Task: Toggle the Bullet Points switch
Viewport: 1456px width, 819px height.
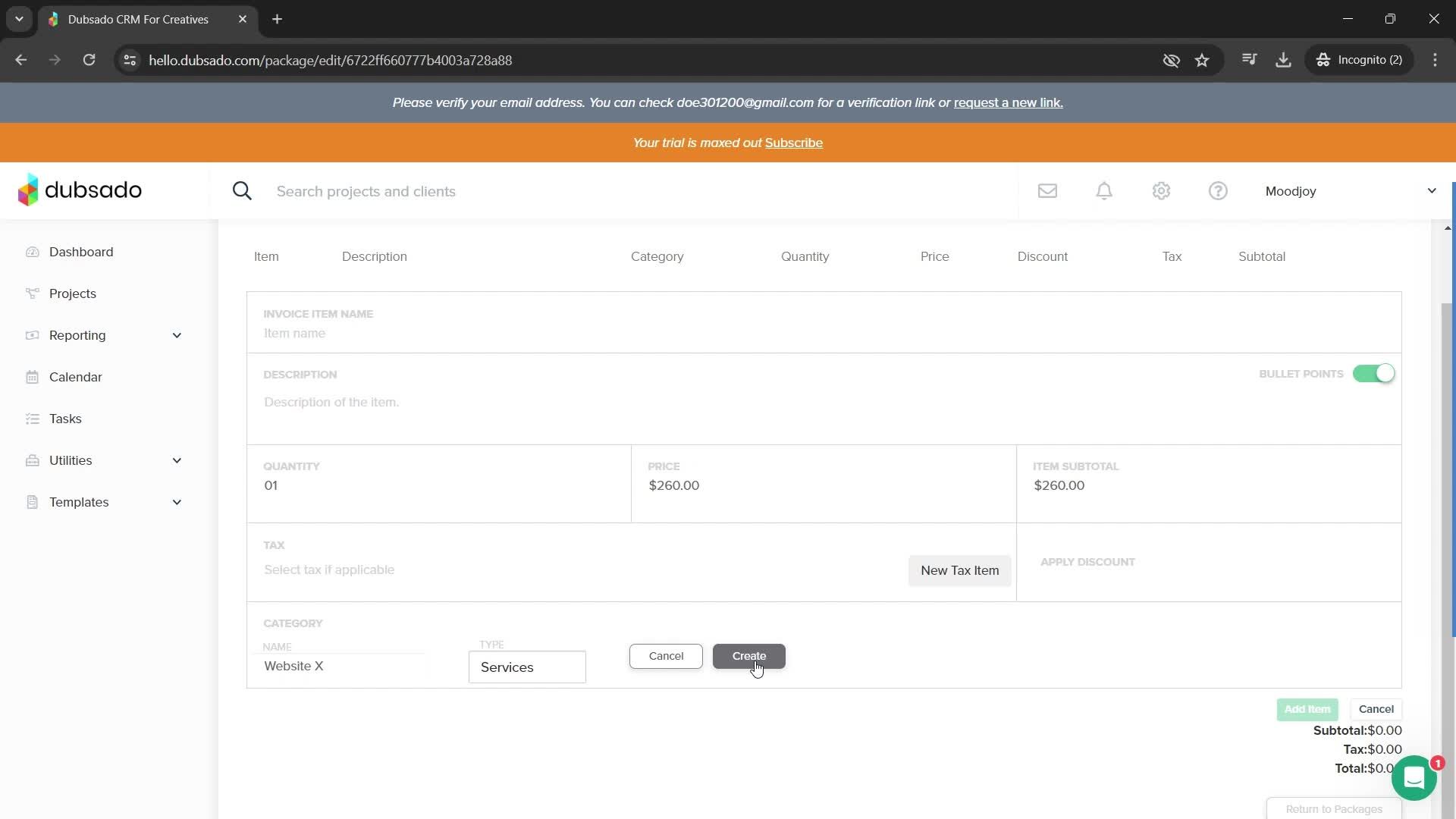Action: (x=1373, y=374)
